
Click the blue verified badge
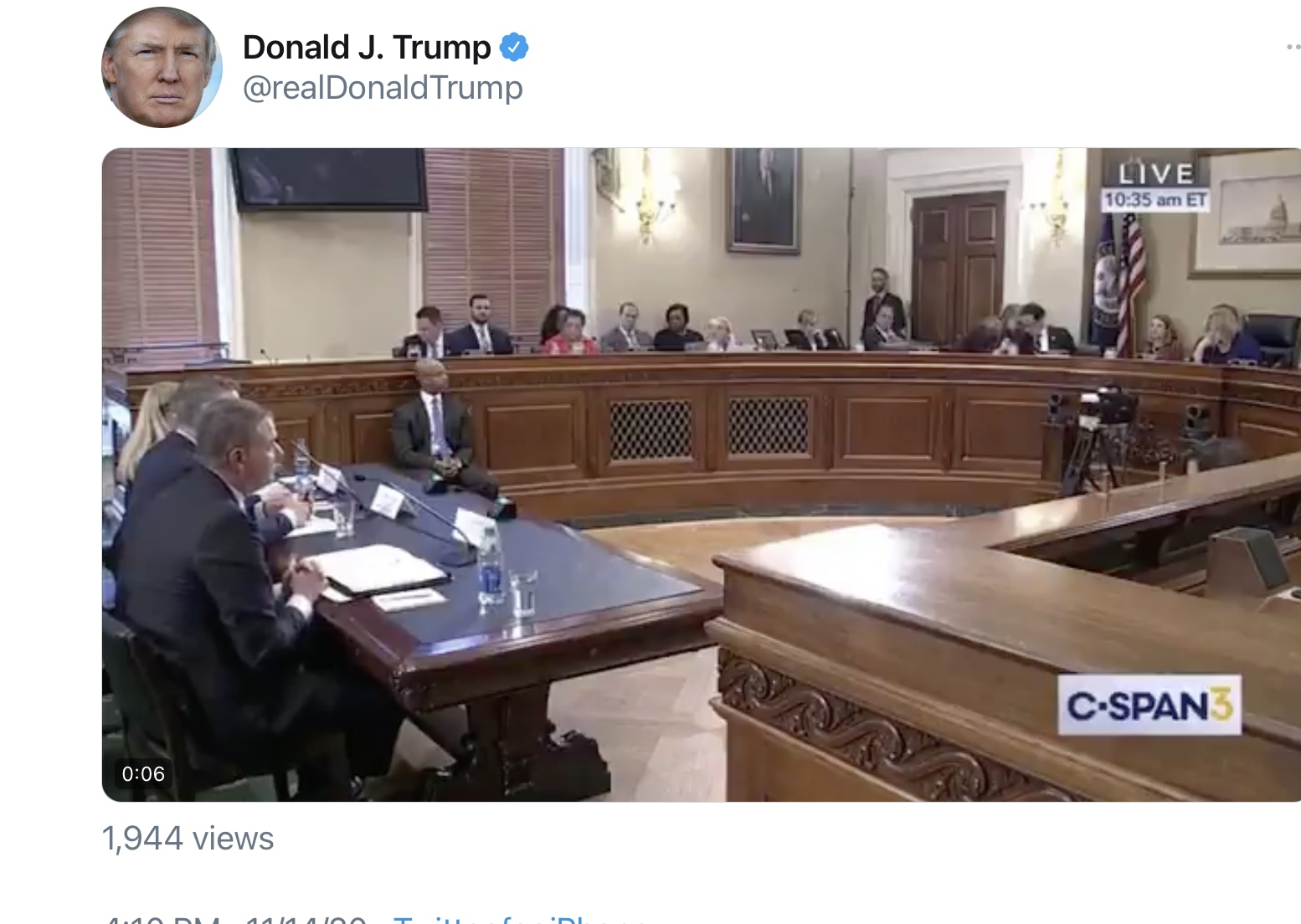click(514, 48)
